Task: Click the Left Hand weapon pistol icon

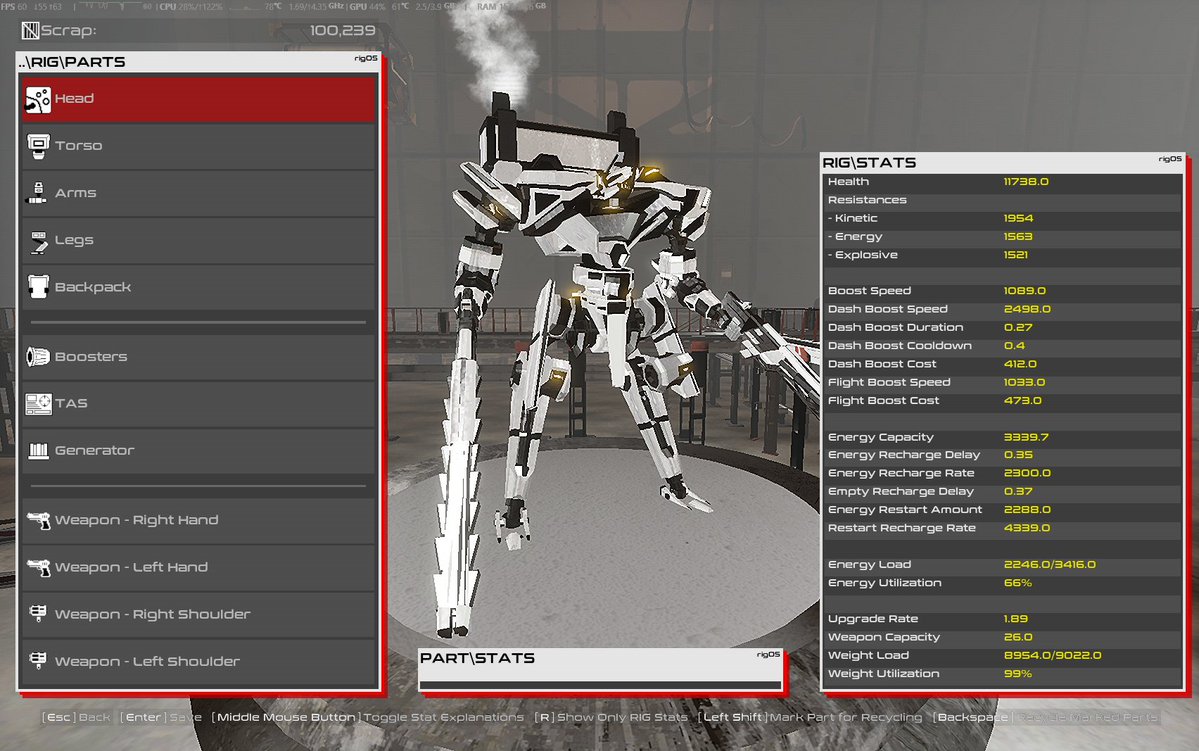Action: point(38,567)
